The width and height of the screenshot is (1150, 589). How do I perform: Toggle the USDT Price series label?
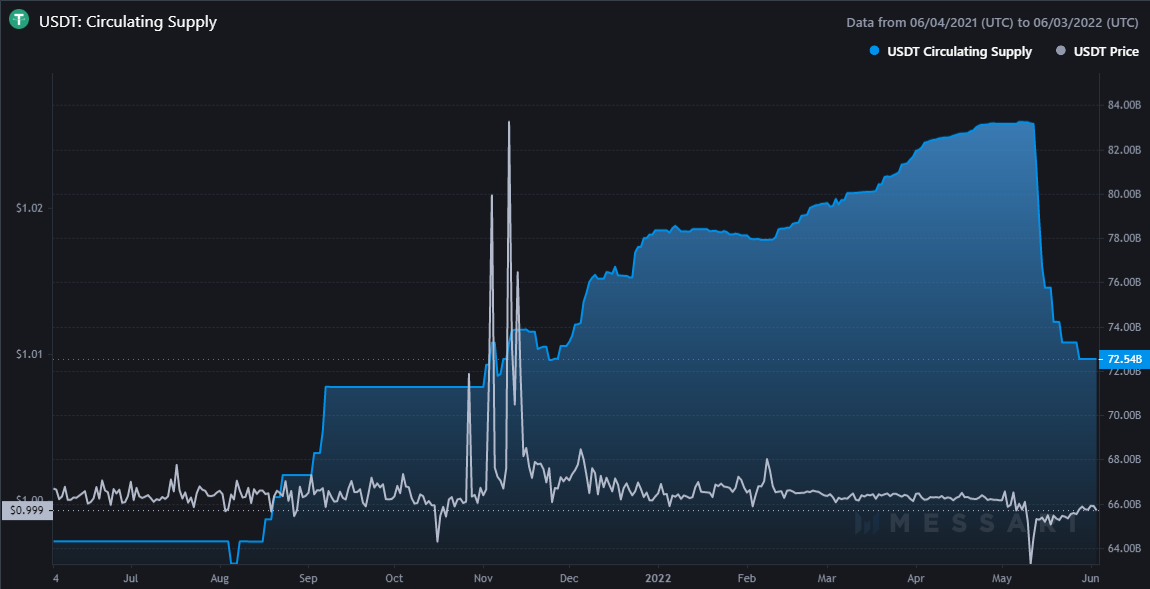click(x=1106, y=52)
